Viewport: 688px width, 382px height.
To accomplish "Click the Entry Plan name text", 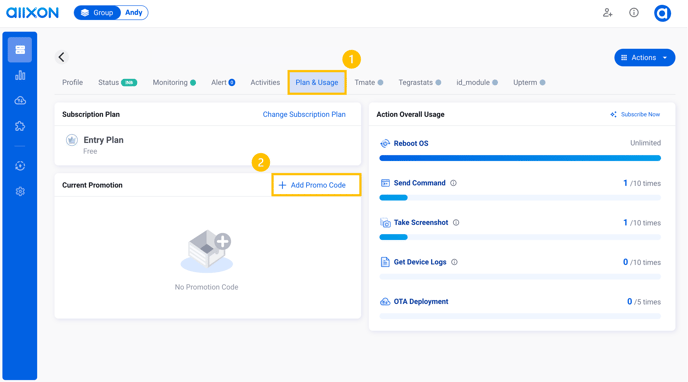I will [x=104, y=140].
